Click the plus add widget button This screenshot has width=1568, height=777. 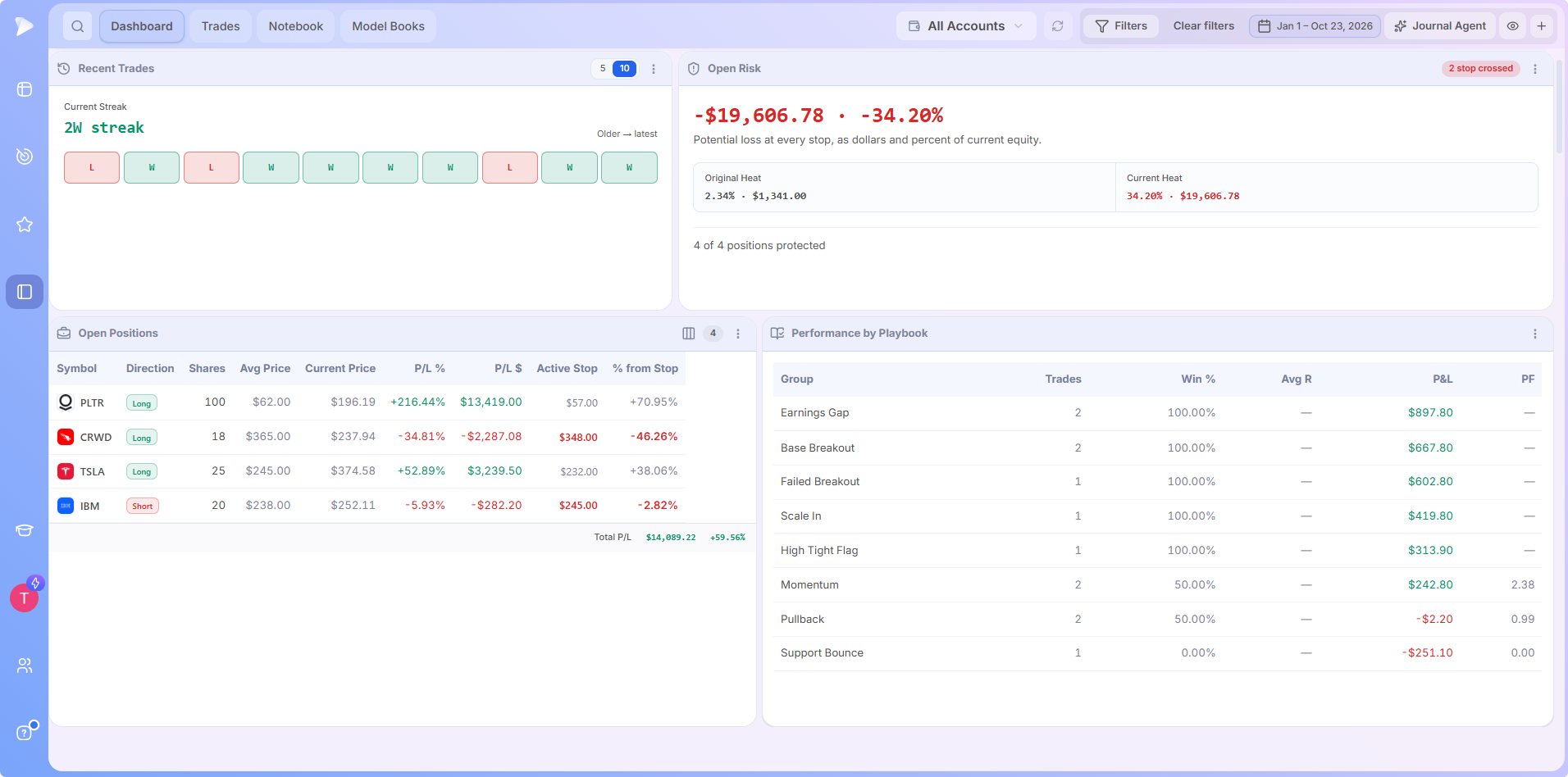tap(1542, 26)
